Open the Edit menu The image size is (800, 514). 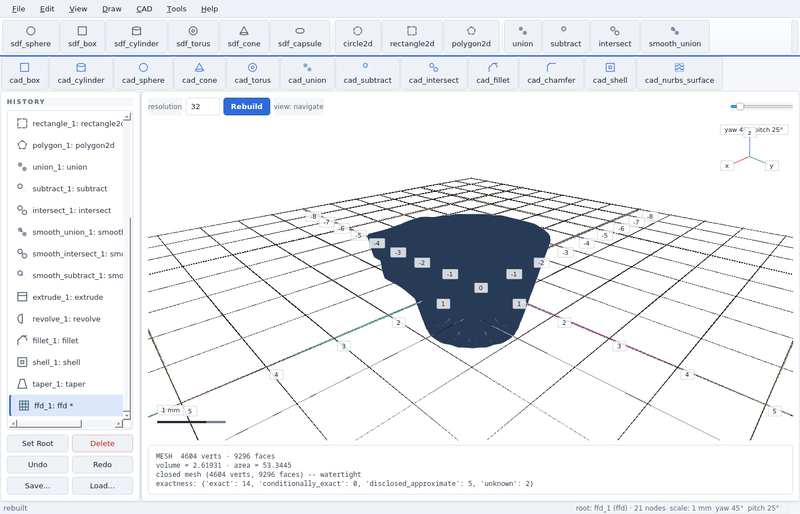click(x=47, y=9)
